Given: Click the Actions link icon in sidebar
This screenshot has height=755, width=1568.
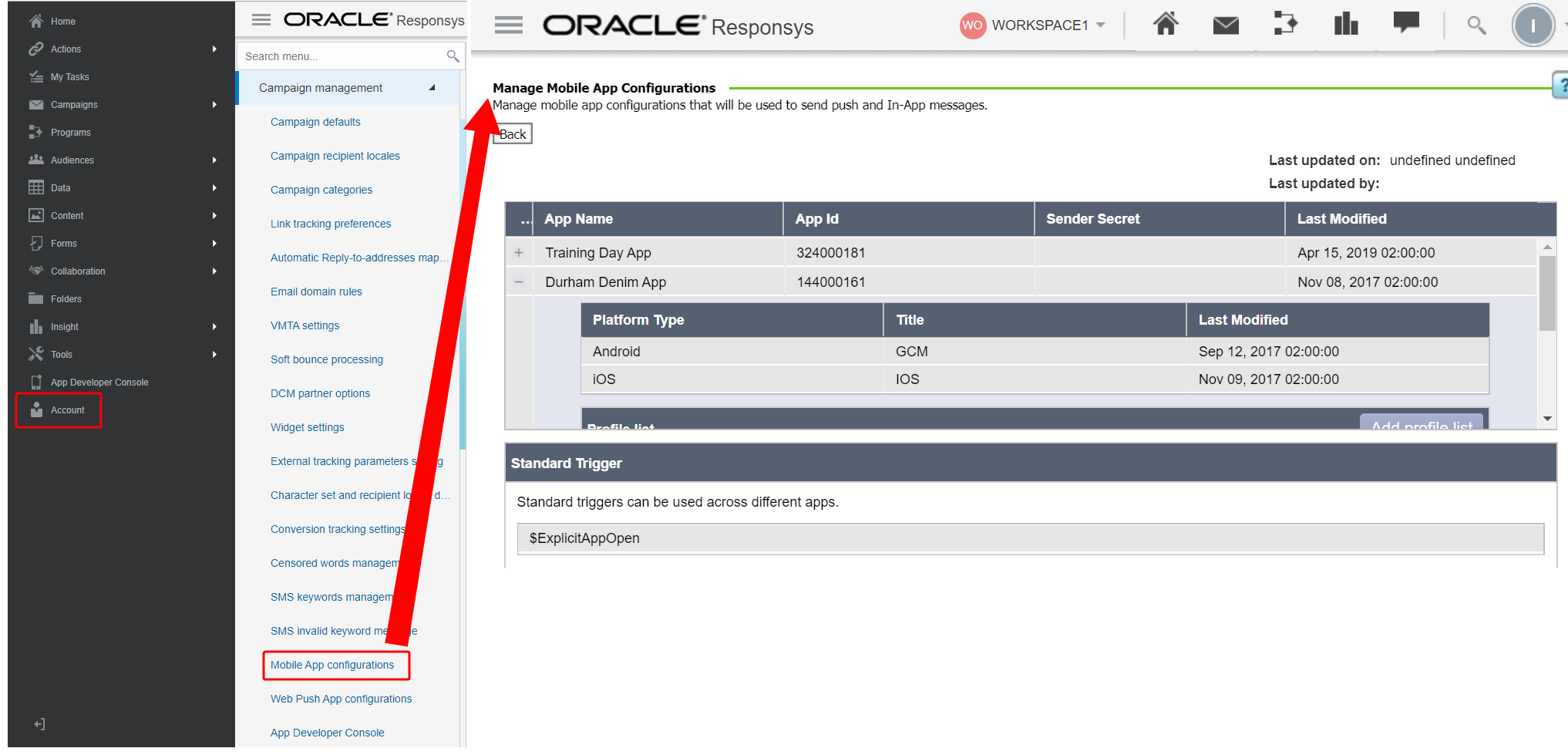Looking at the screenshot, I should pyautogui.click(x=36, y=49).
